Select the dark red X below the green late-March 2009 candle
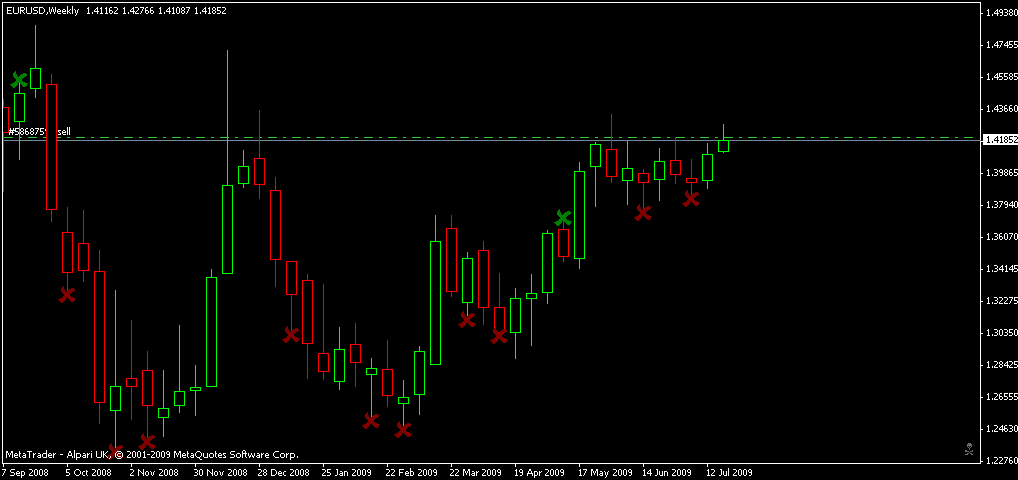The height and width of the screenshot is (480, 1018). (x=467, y=320)
